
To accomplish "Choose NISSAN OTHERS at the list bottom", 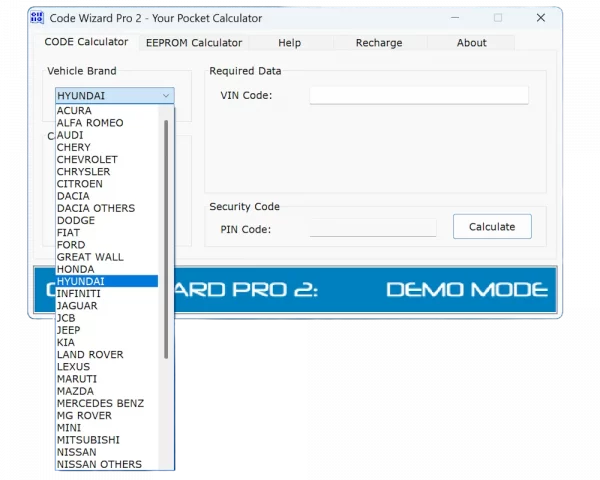I will [x=99, y=464].
